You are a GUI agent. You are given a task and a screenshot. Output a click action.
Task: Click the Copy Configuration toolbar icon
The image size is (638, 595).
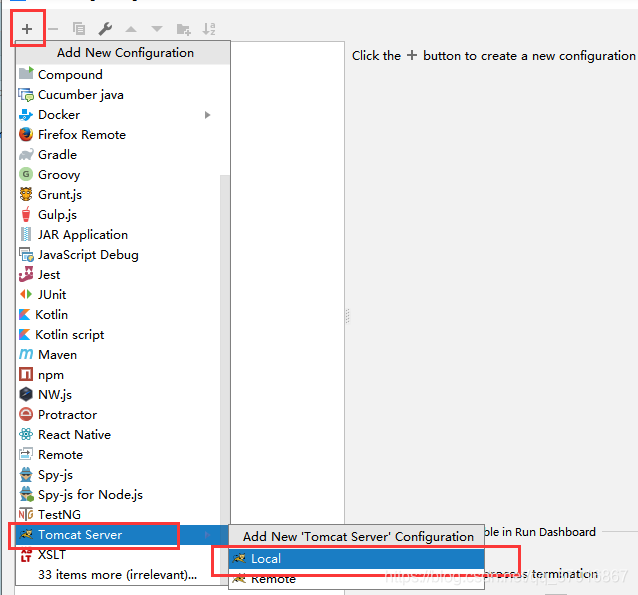79,28
